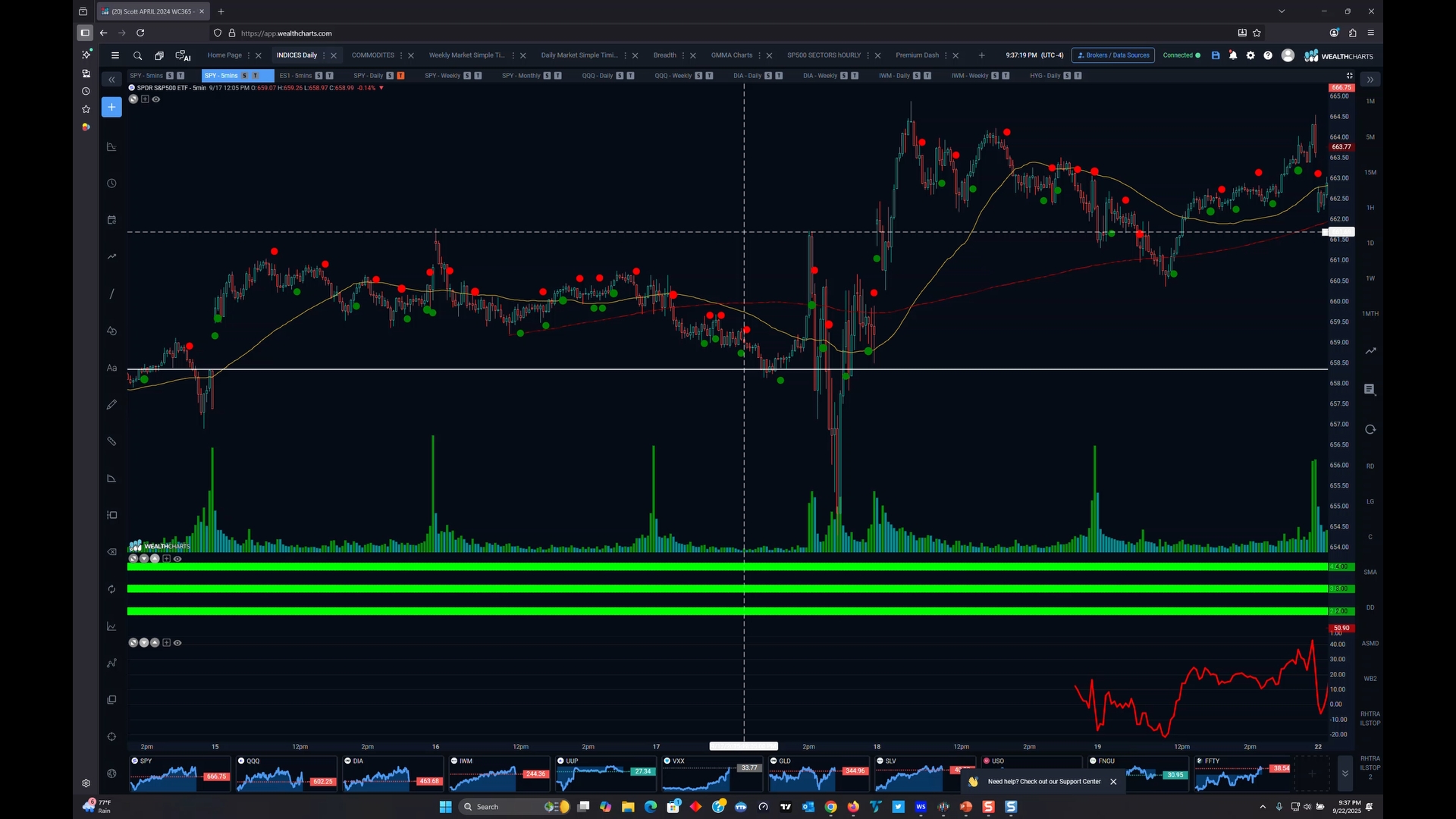Image resolution: width=1456 pixels, height=819 pixels.
Task: Expand the bottom watchlist strip chevron
Action: point(1345,773)
